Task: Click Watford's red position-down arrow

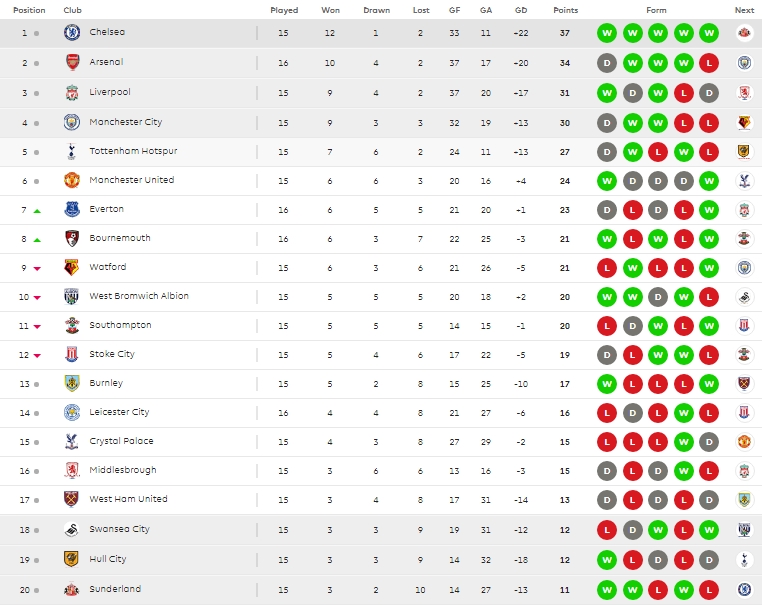Action: 37,268
